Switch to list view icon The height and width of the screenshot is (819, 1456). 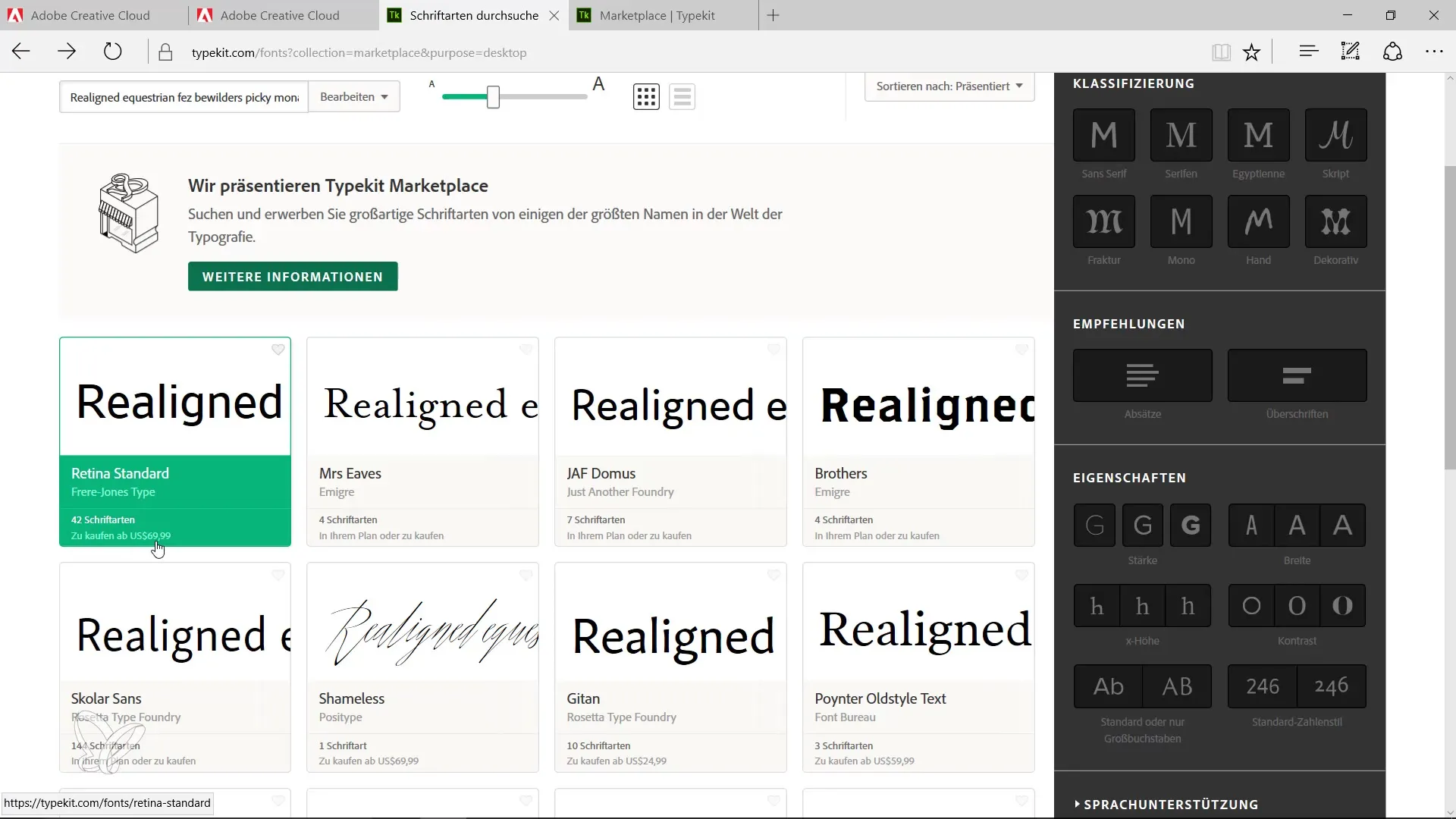pos(682,96)
